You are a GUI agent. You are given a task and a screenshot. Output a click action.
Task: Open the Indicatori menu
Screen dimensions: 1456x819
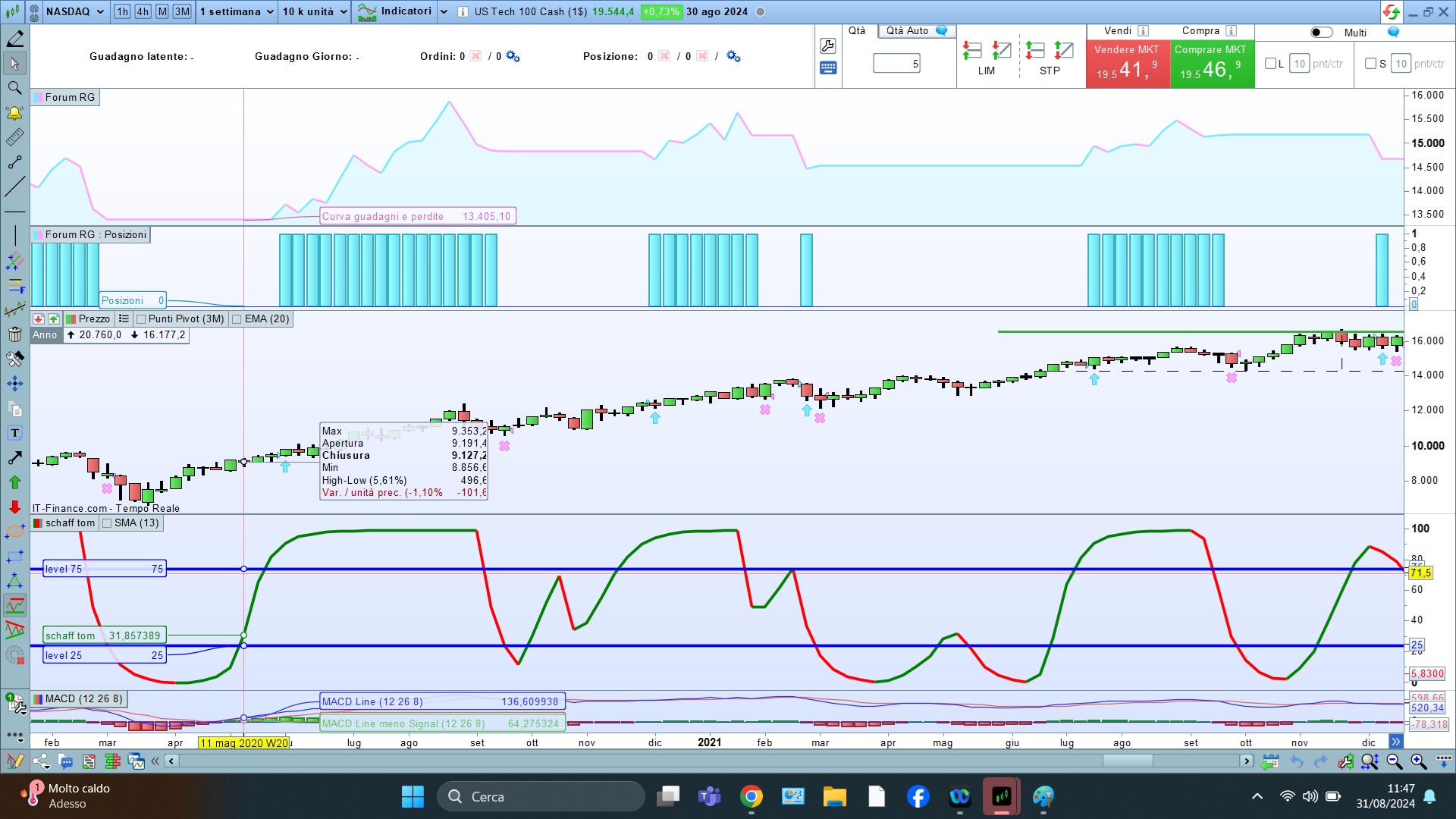coord(404,11)
